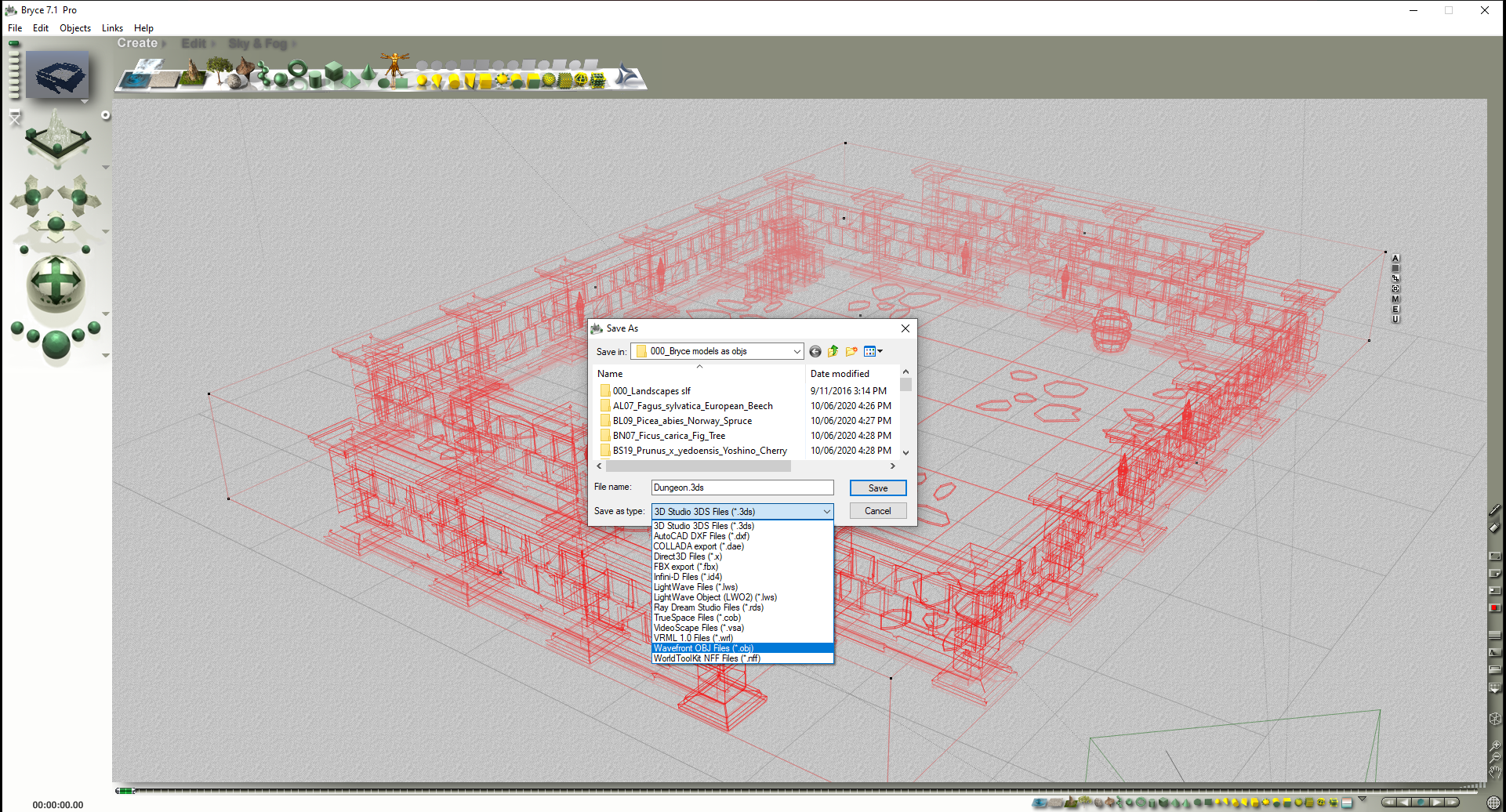Create a cylinder primitive
1506x812 pixels.
pos(315,79)
